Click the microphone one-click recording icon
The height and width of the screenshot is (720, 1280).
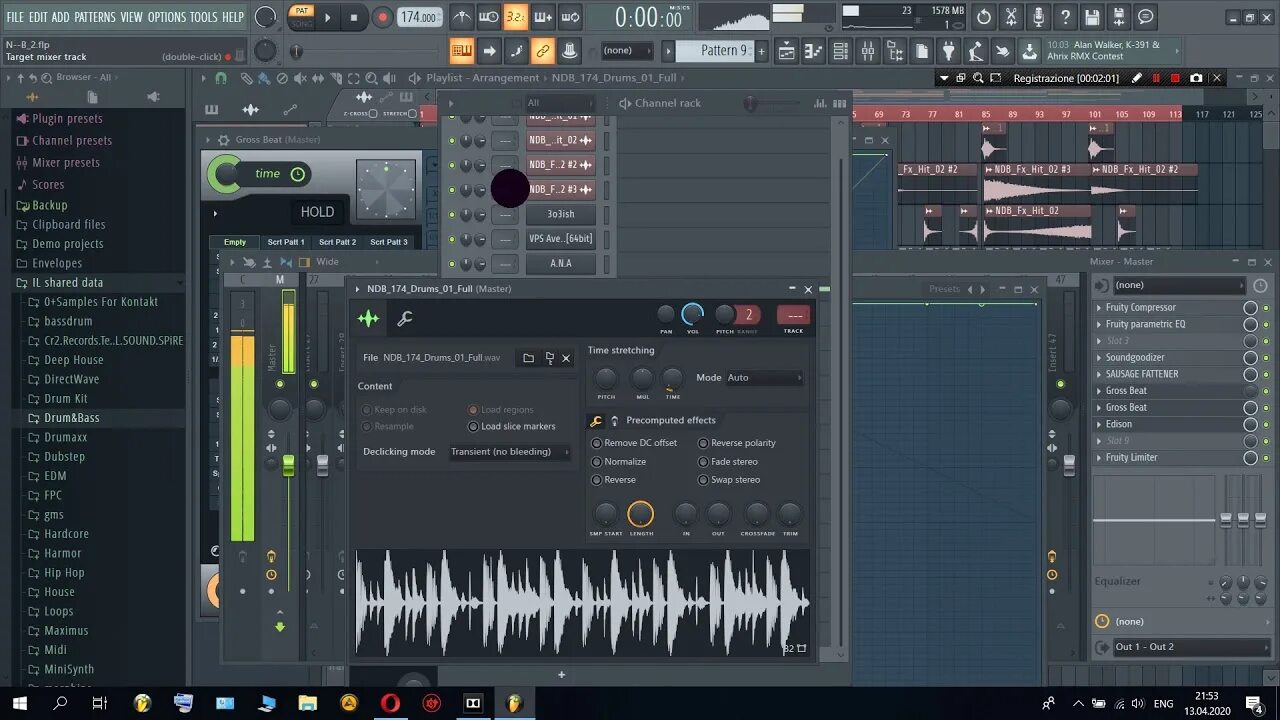point(1038,17)
